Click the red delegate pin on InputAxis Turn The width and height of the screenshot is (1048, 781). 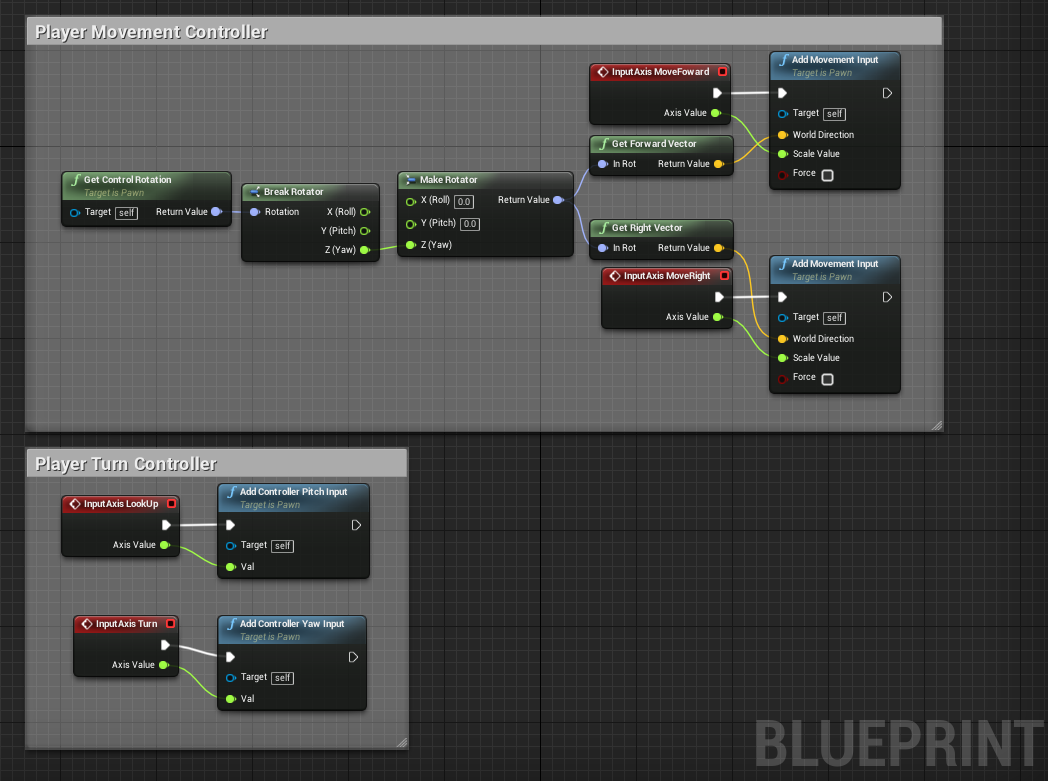(170, 623)
